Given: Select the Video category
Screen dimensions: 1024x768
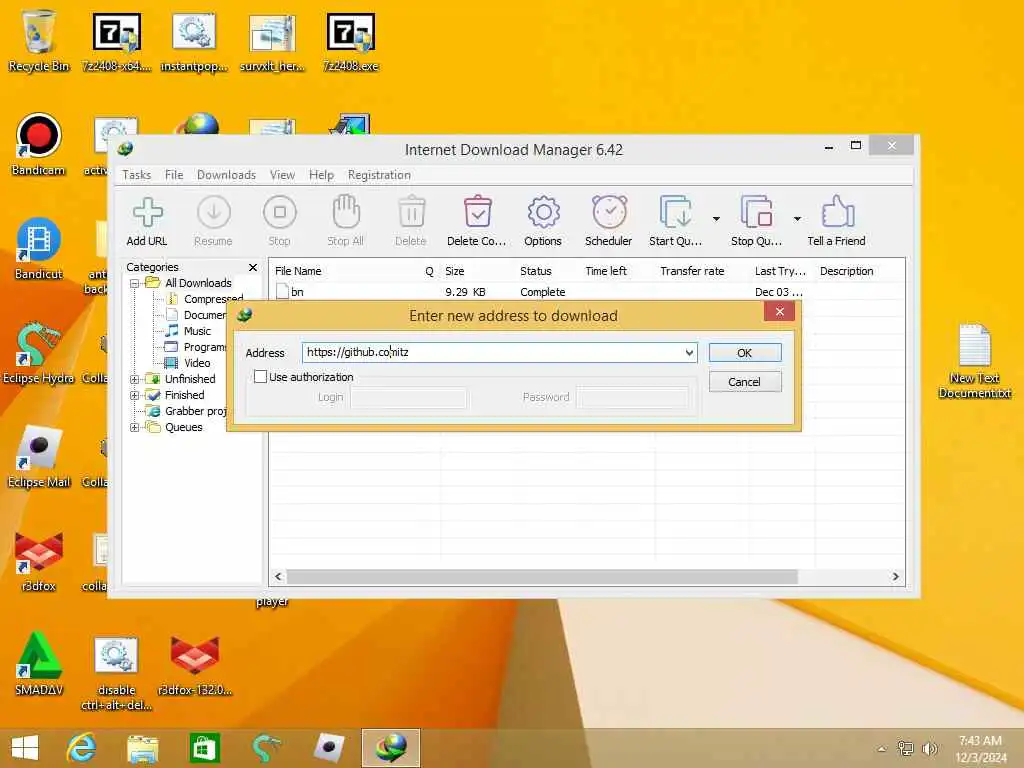Looking at the screenshot, I should 197,363.
